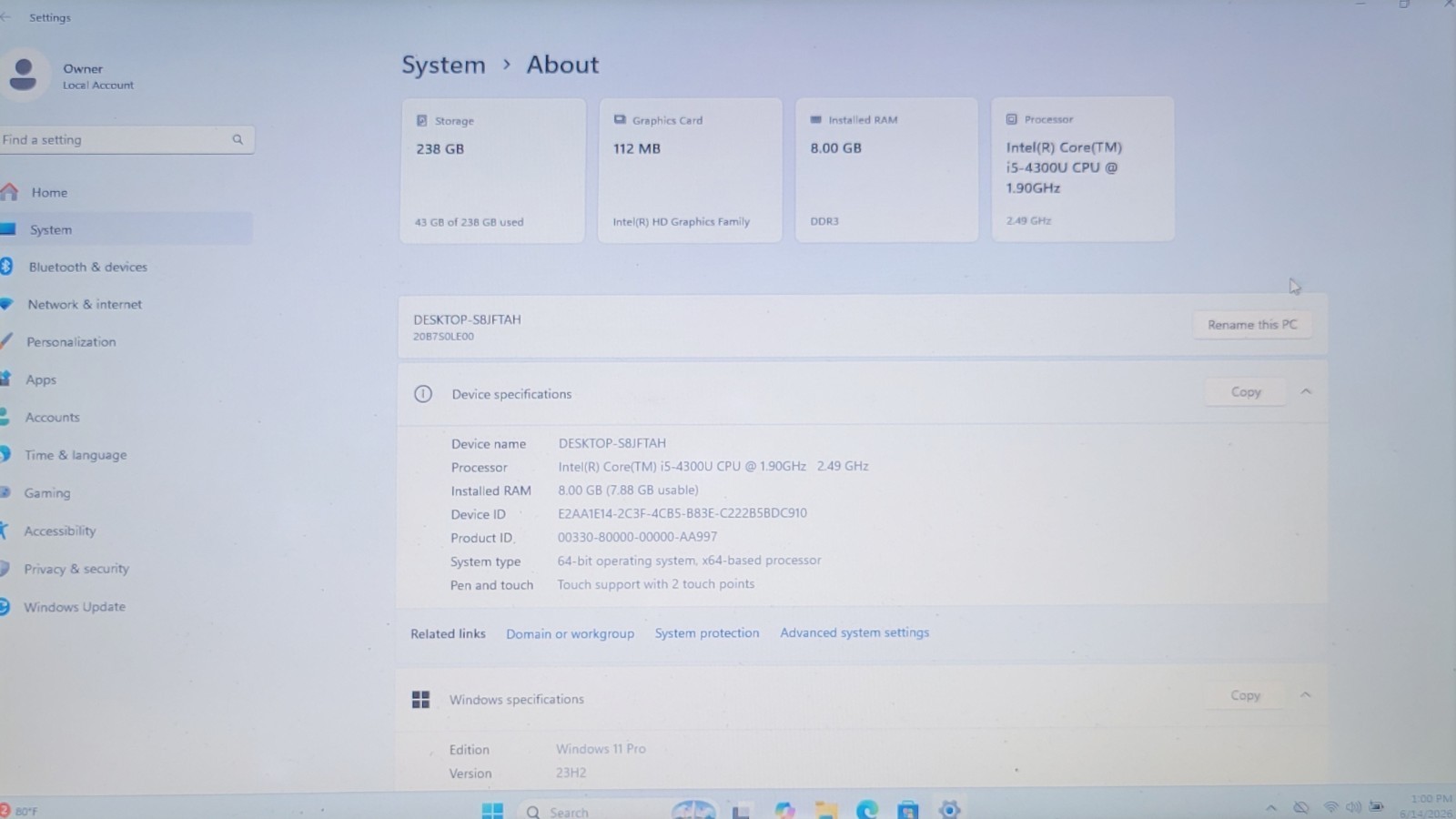
Task: Open the Installed RAM 8.00 GB card
Action: pos(887,169)
